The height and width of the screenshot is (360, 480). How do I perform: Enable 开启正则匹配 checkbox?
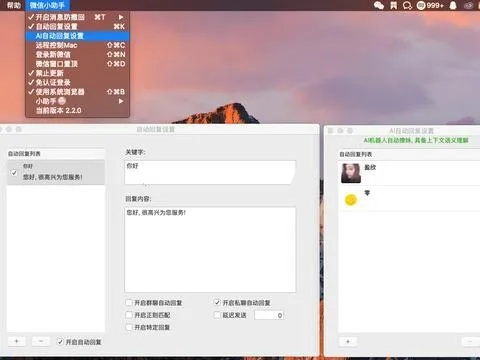129,315
